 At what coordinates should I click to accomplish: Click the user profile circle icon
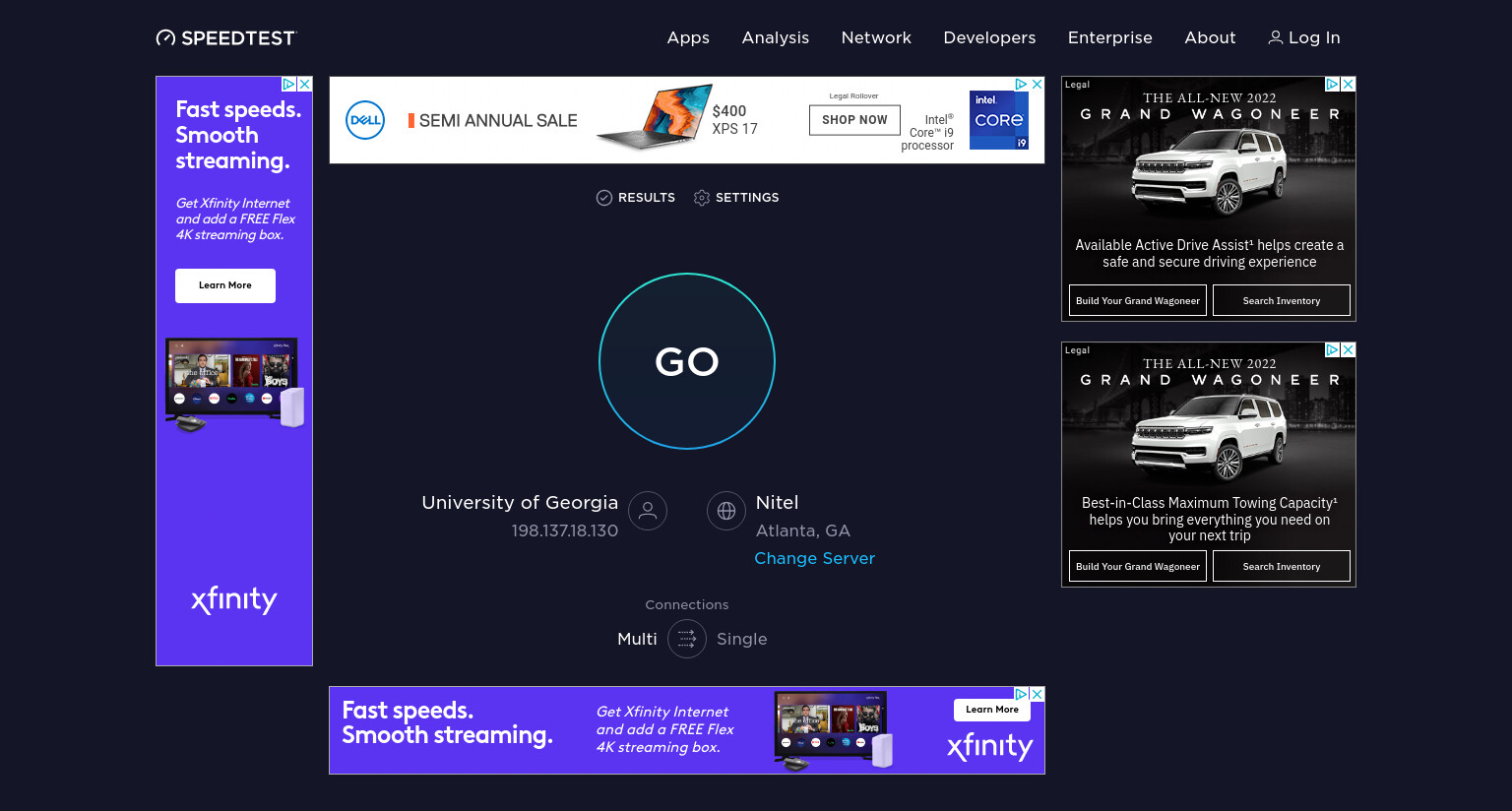648,511
